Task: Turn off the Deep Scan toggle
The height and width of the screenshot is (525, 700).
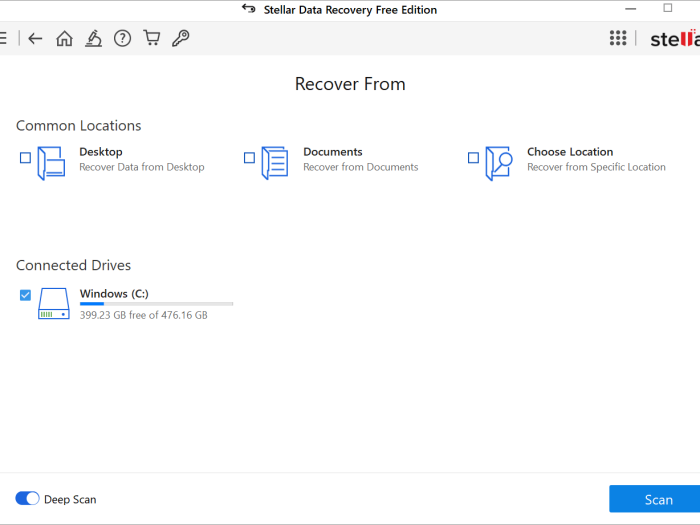Action: [x=27, y=498]
